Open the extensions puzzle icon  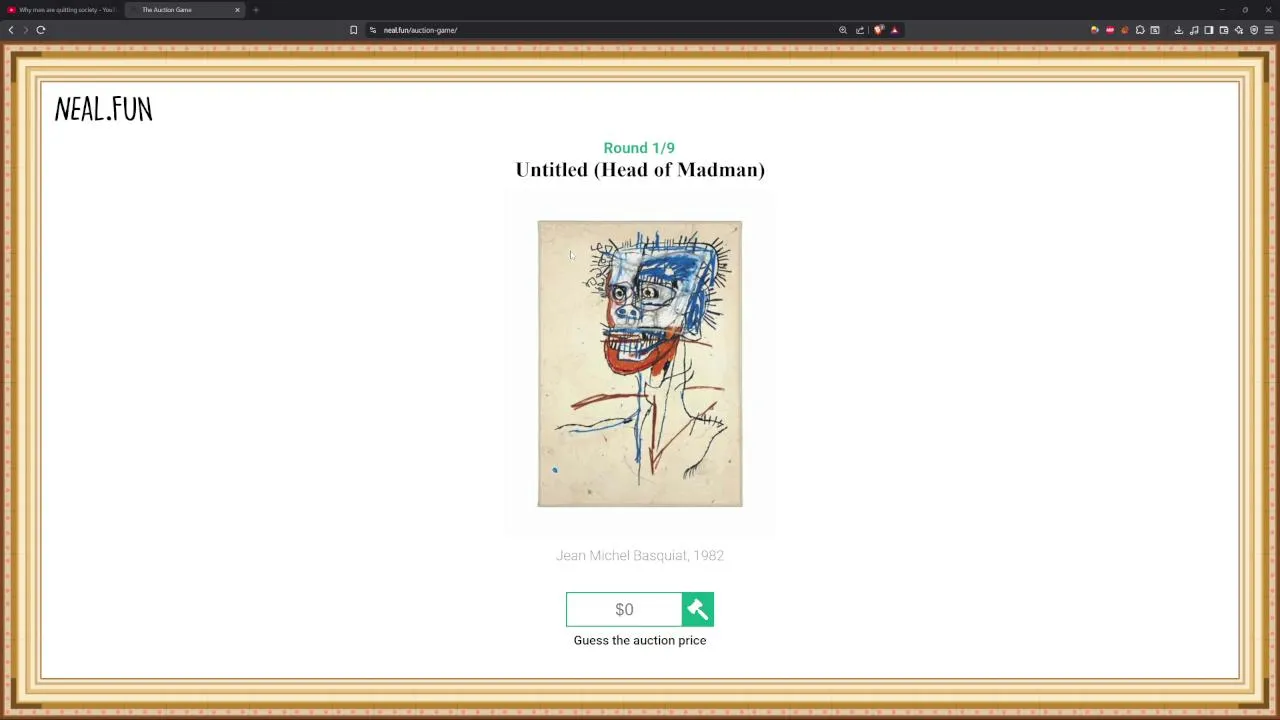(1140, 30)
